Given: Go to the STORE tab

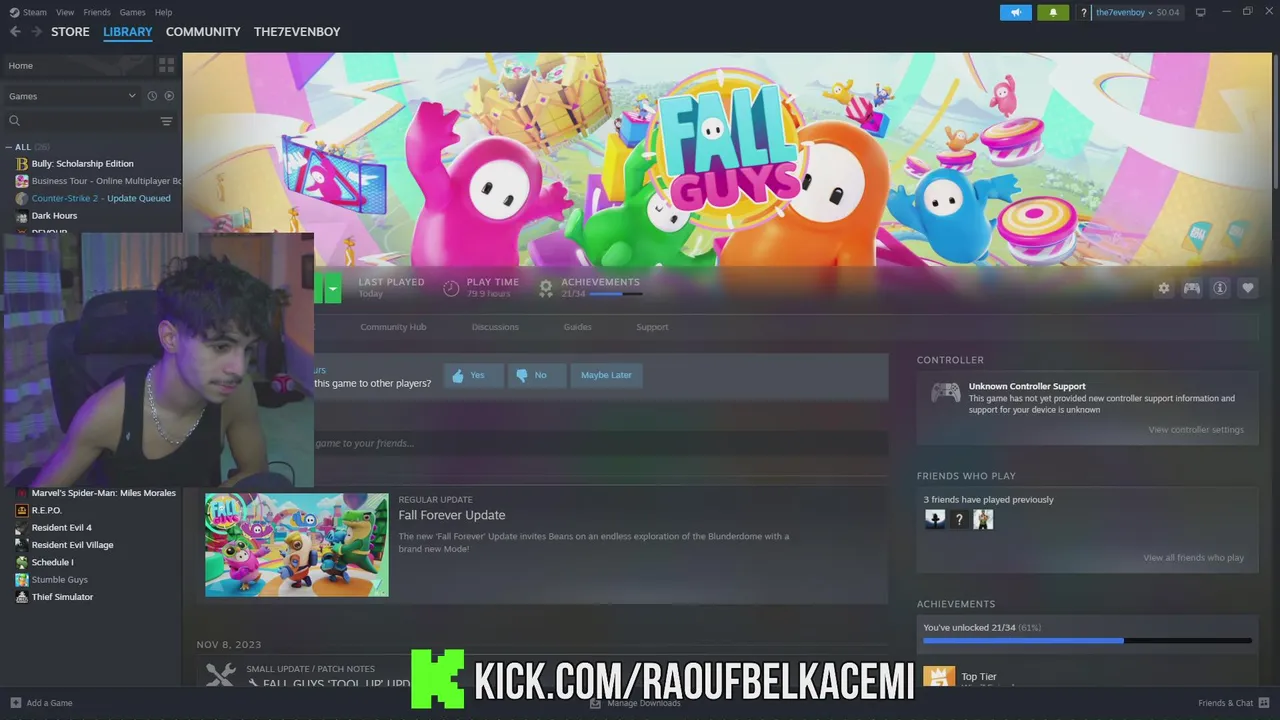Looking at the screenshot, I should 70,32.
